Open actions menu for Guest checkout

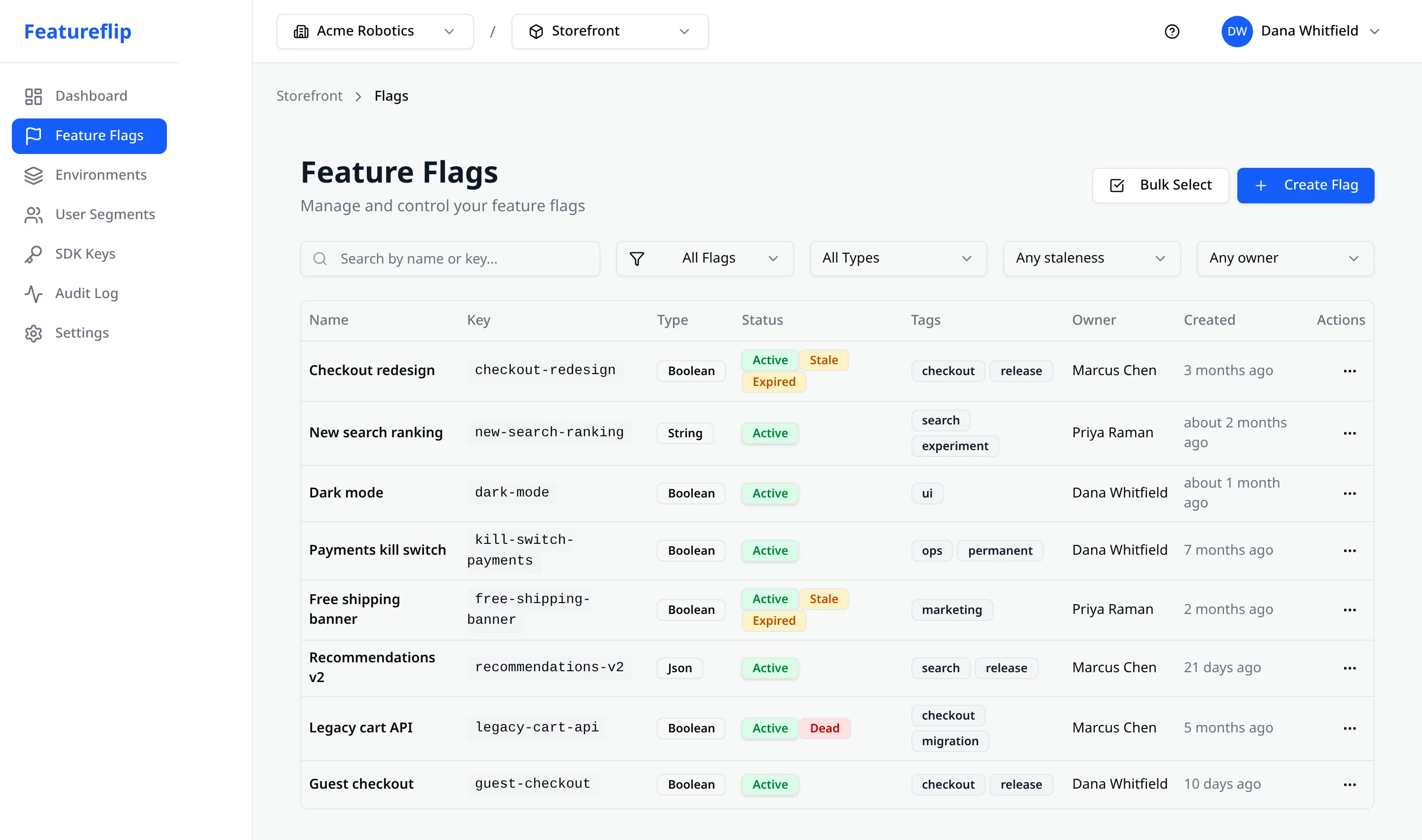pyautogui.click(x=1349, y=785)
